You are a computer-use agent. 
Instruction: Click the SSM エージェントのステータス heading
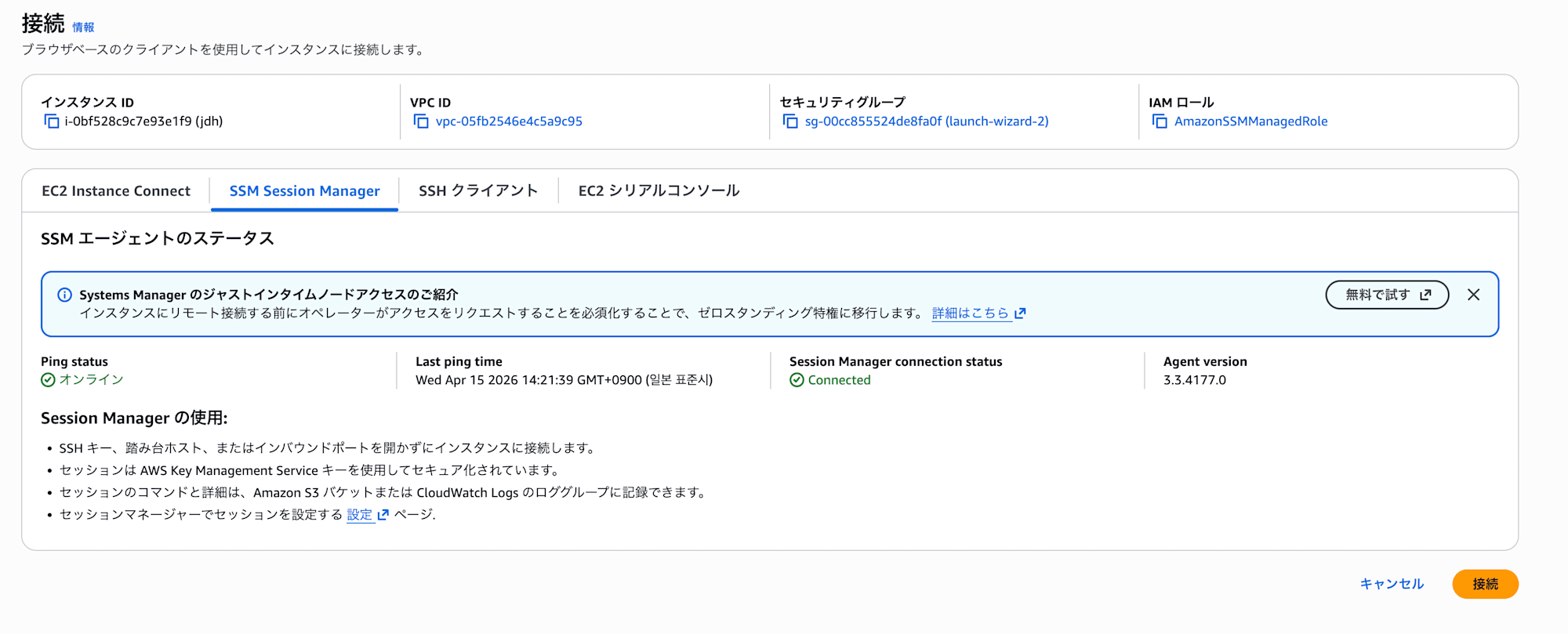tap(158, 238)
